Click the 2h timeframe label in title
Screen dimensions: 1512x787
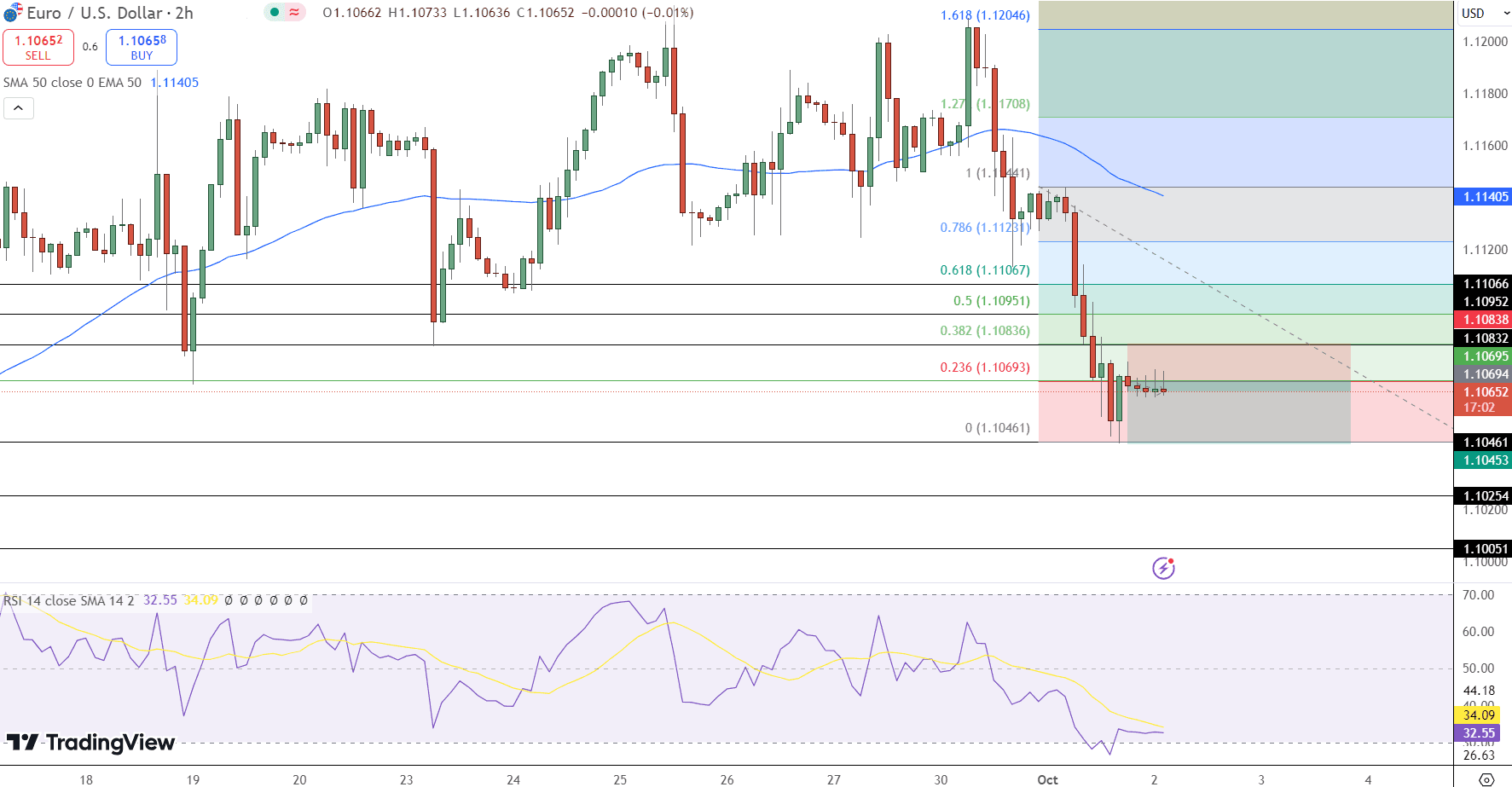click(184, 13)
